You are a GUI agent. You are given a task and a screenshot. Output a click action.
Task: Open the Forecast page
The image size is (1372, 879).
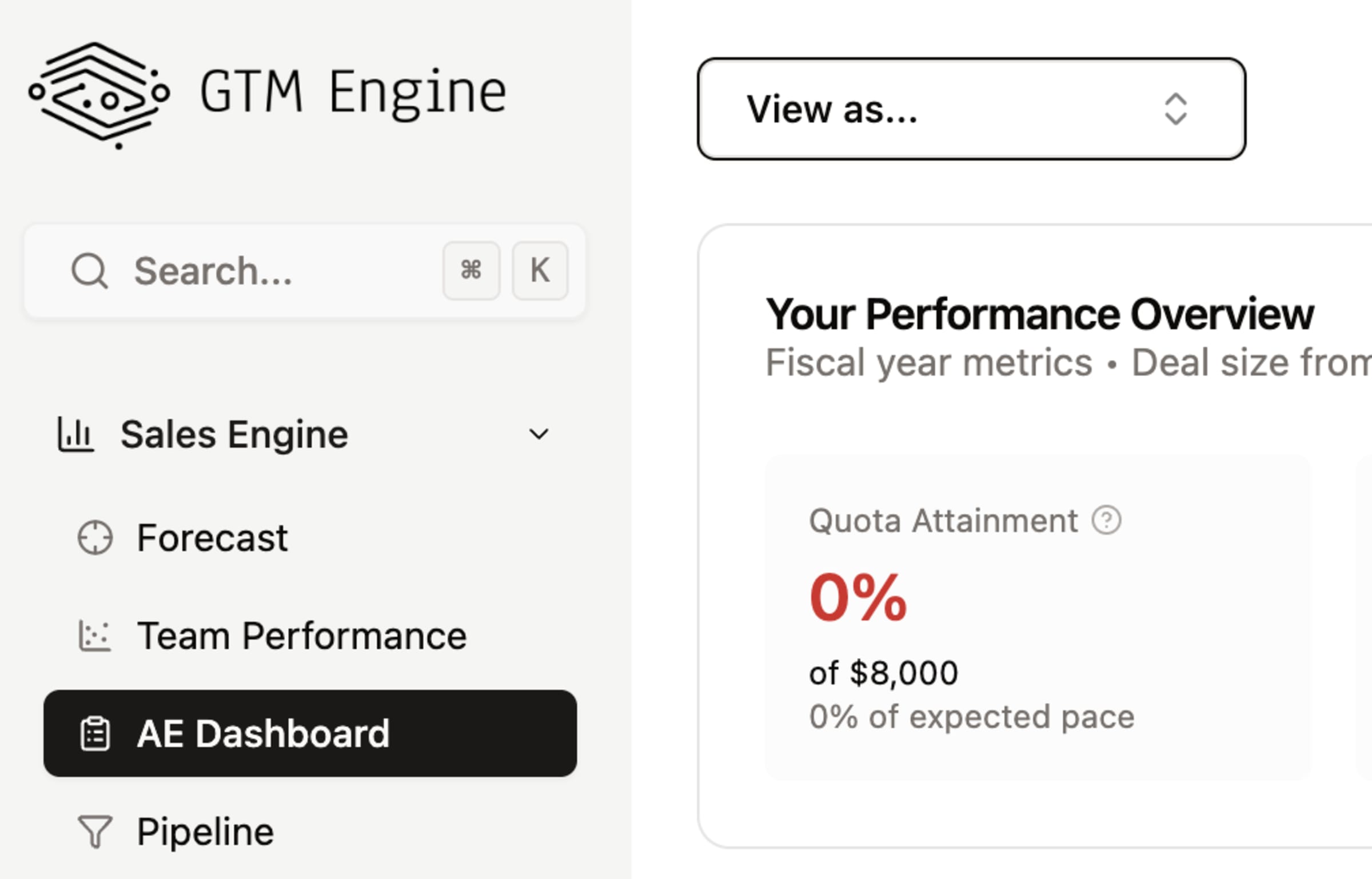[x=212, y=538]
